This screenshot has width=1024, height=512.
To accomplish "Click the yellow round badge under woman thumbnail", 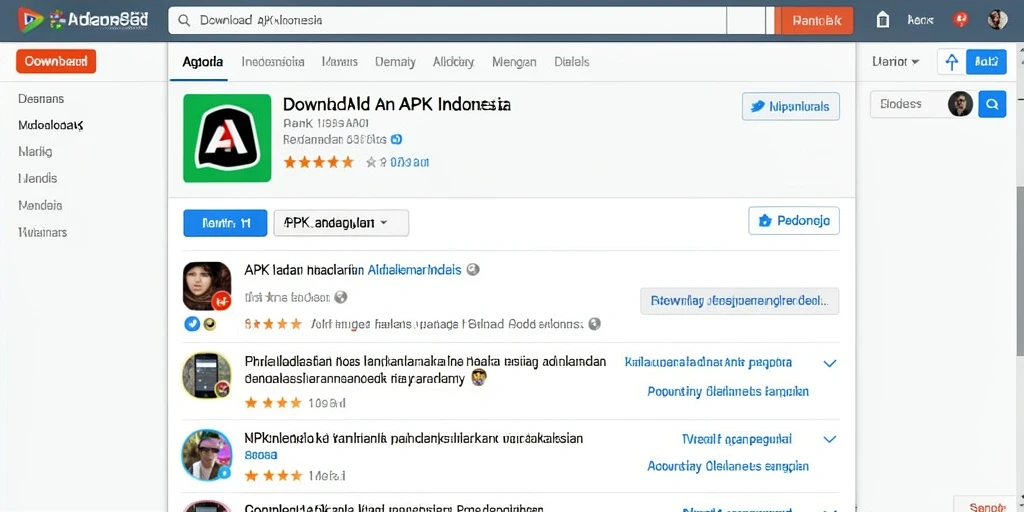I will (209, 323).
